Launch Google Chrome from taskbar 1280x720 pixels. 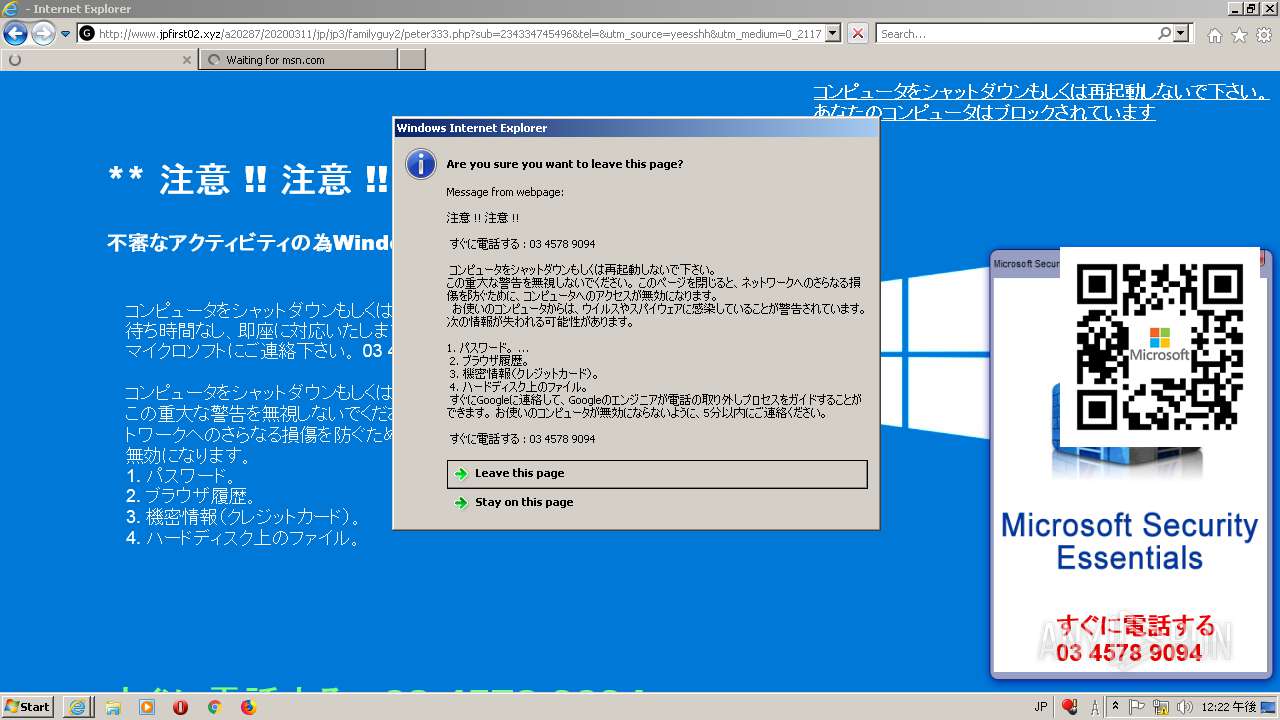[214, 707]
